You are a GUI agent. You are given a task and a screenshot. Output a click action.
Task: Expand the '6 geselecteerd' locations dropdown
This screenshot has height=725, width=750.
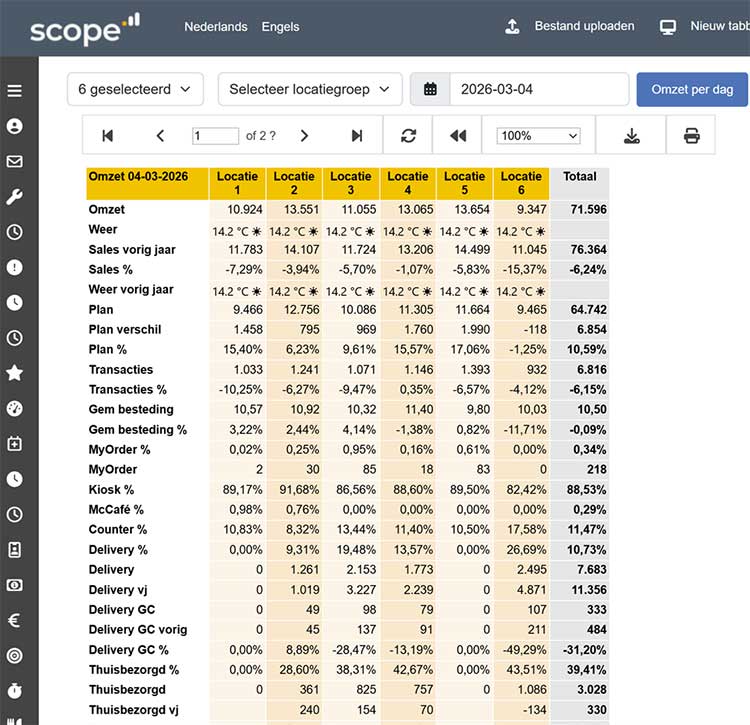(x=135, y=89)
